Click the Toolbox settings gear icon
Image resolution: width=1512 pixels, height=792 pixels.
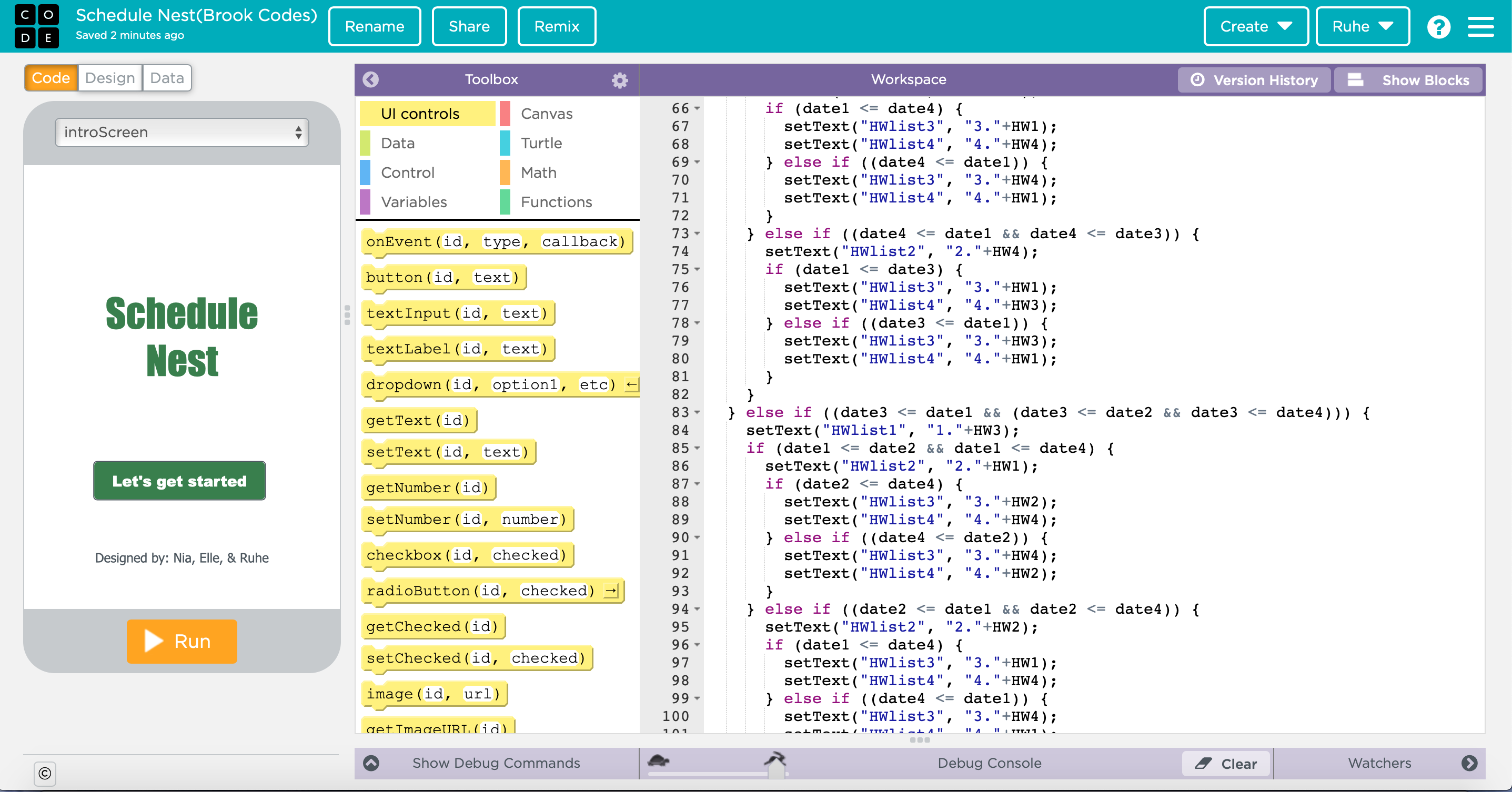pos(619,80)
